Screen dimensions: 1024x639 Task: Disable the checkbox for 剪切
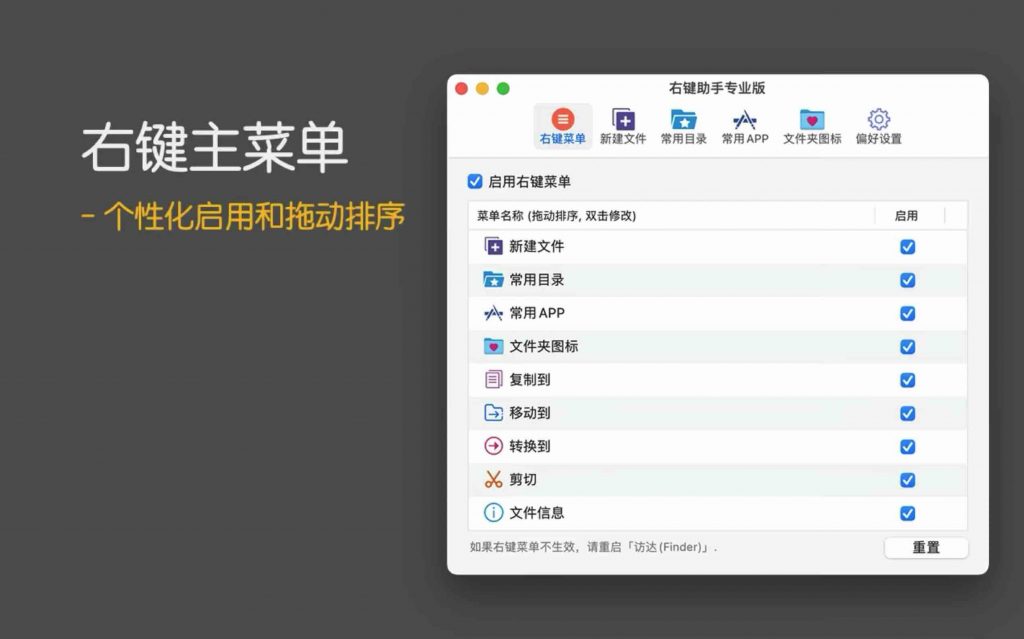[907, 479]
